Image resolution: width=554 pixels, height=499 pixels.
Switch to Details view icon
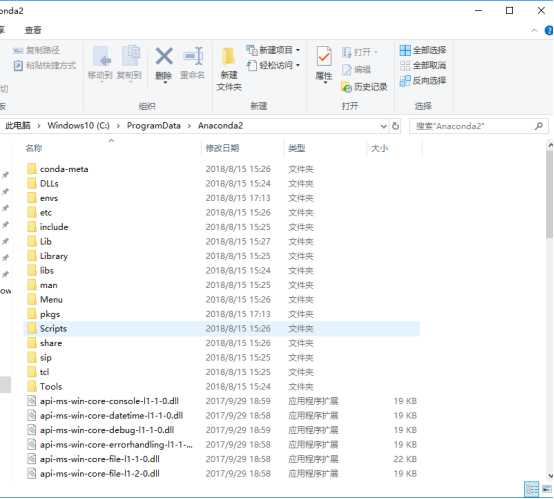(532, 489)
